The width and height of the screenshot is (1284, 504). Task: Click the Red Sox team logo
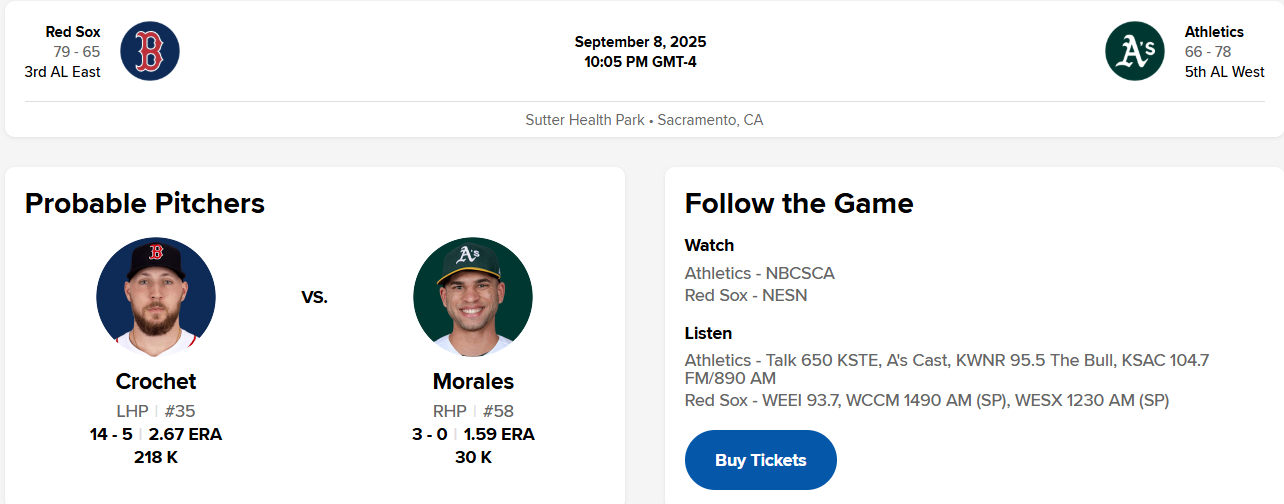[x=150, y=51]
